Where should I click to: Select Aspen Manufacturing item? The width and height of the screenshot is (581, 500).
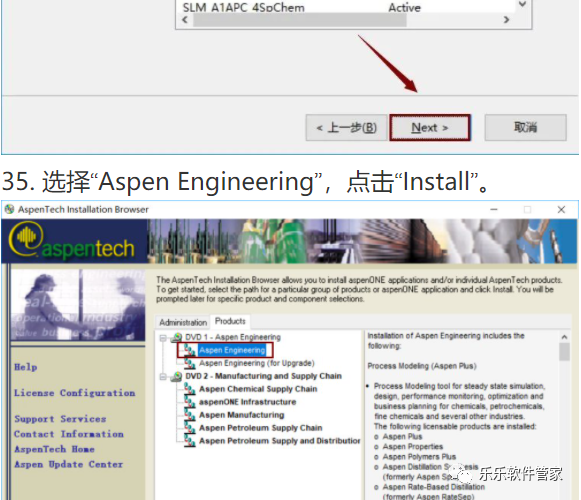click(x=242, y=415)
